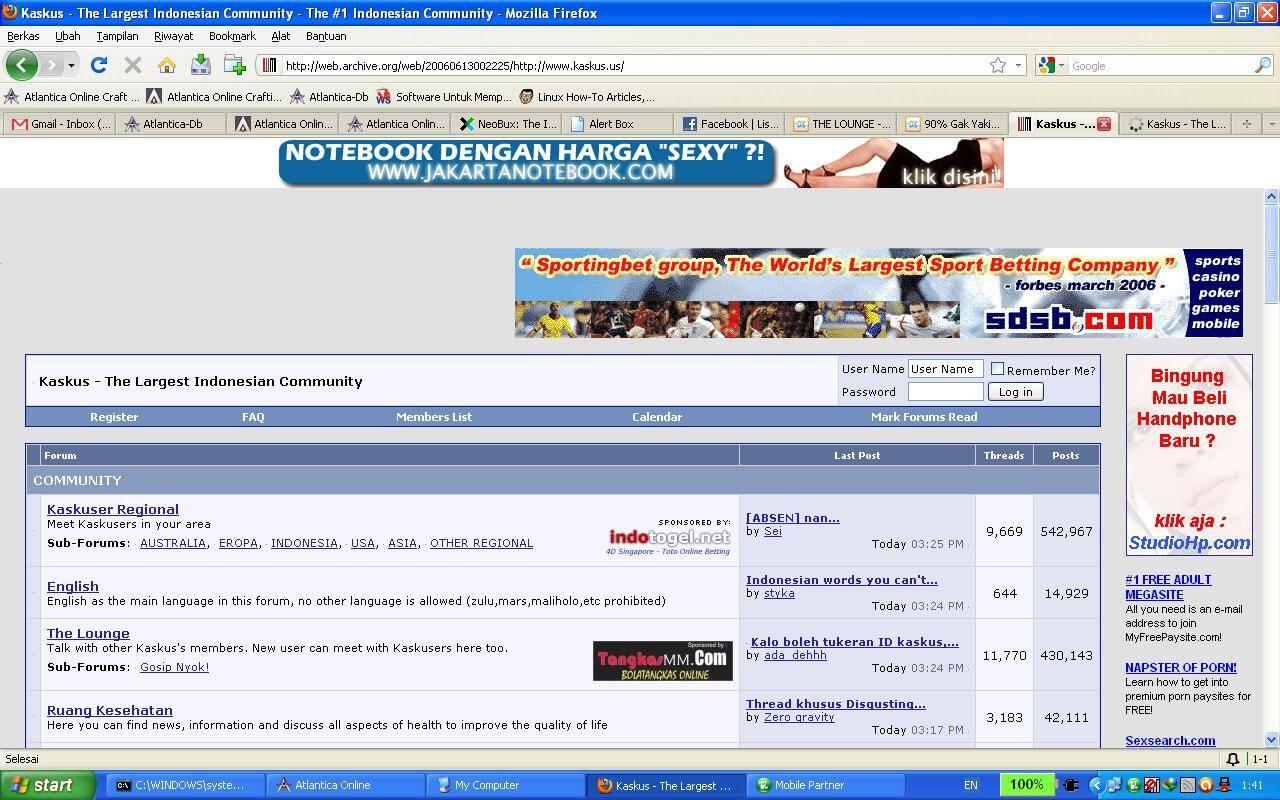Go back using the green back arrow
This screenshot has height=800, width=1280.
click(21, 65)
